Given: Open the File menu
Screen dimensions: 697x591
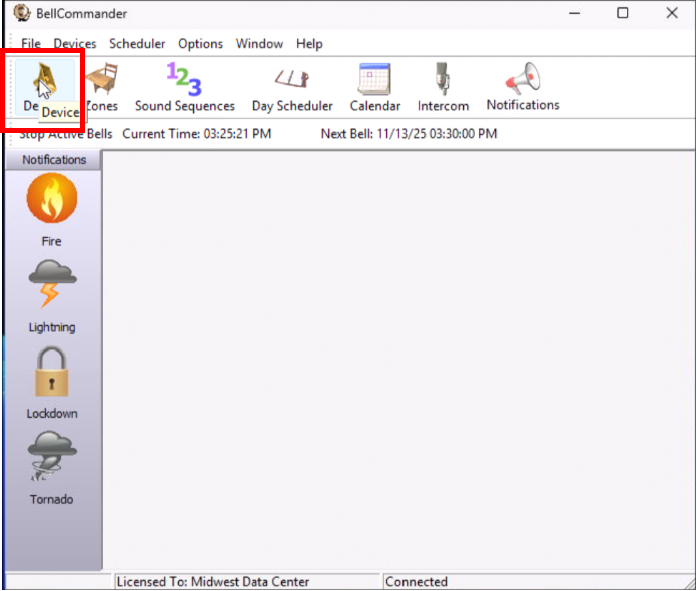Looking at the screenshot, I should click(x=31, y=44).
